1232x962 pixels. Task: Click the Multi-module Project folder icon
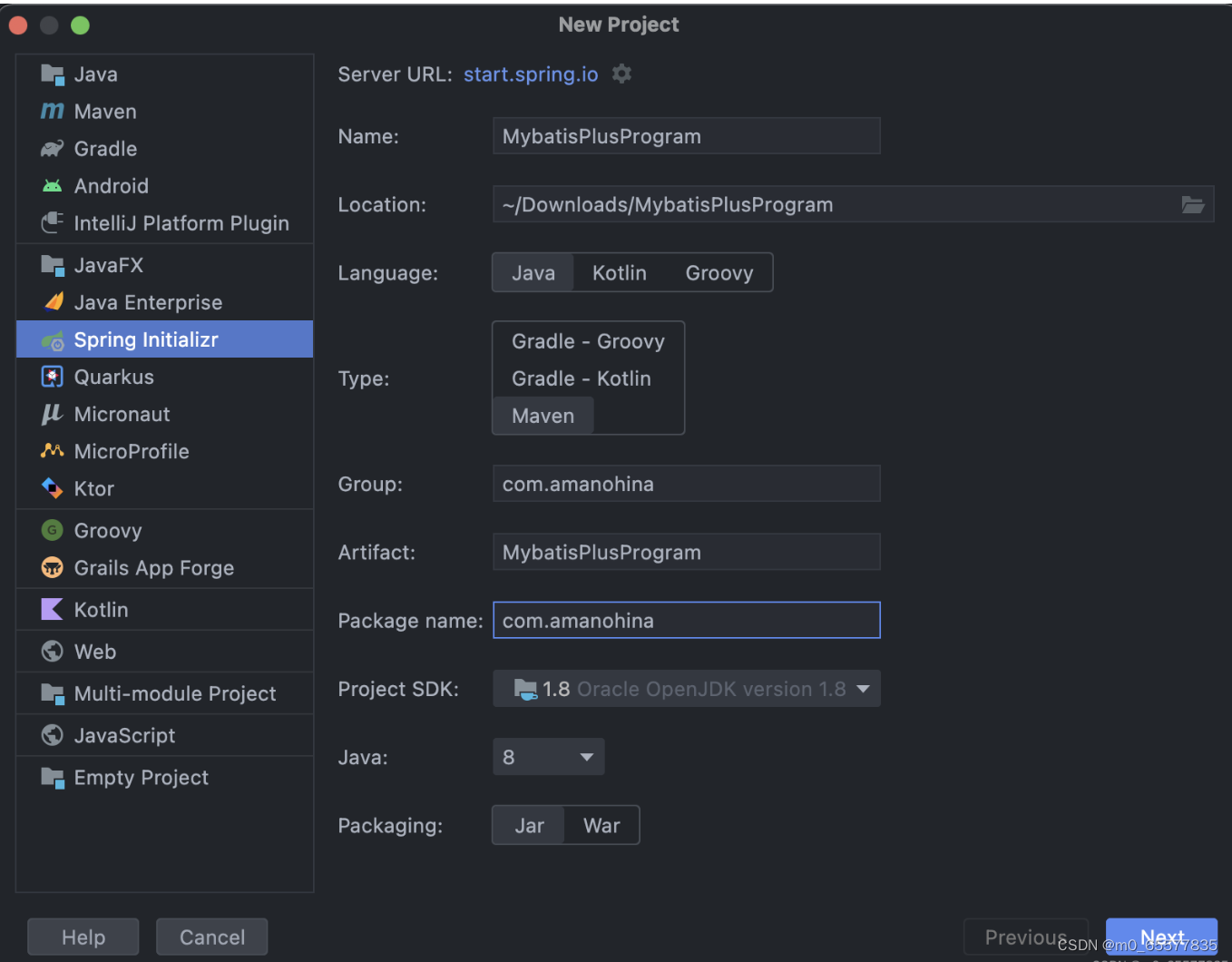(53, 693)
